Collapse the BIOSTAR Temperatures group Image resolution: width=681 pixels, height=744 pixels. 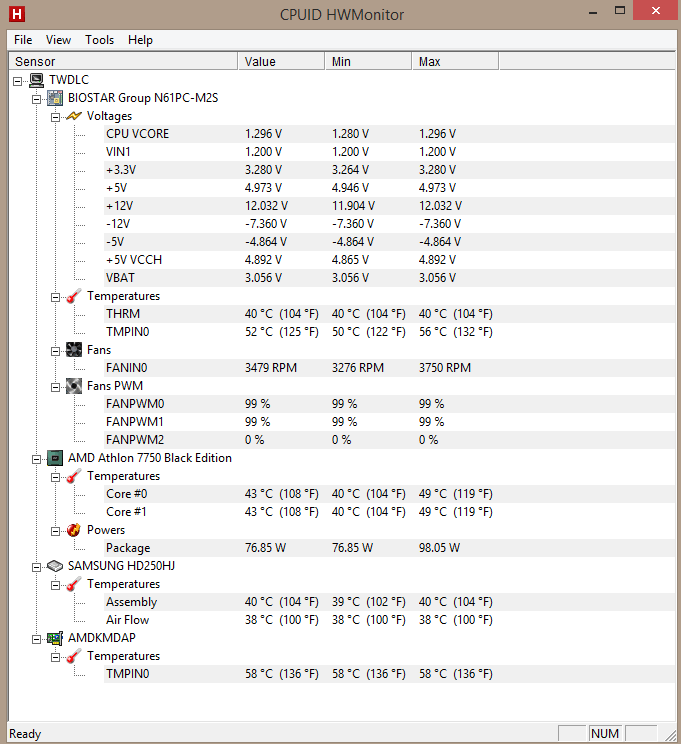tap(56, 298)
